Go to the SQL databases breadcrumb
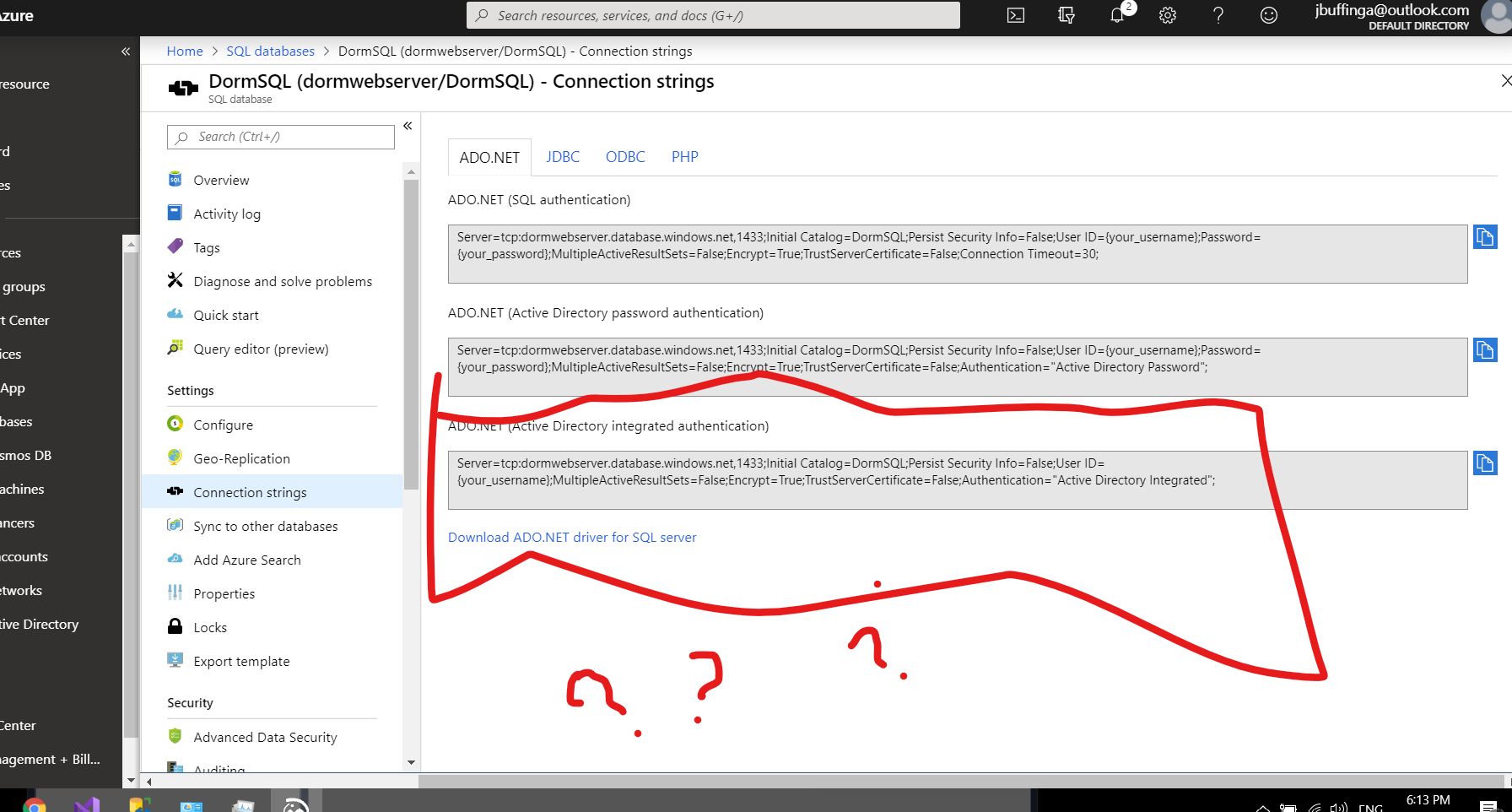The image size is (1512, 812). [270, 51]
